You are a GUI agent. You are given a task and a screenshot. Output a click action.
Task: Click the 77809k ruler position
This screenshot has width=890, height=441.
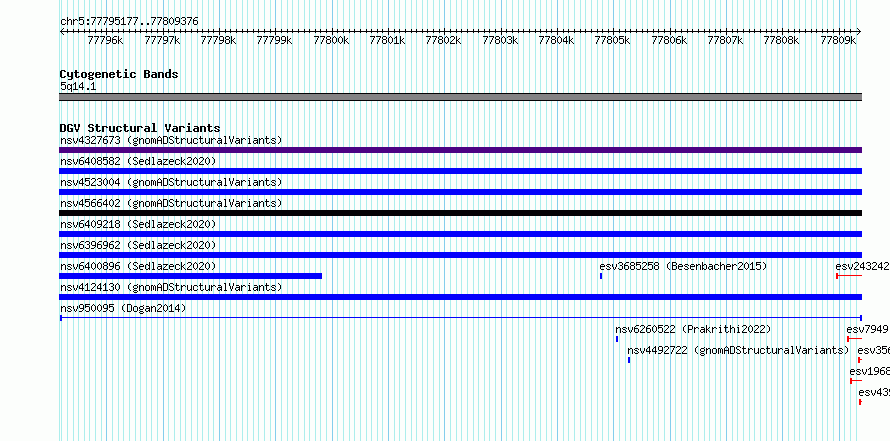coord(838,40)
